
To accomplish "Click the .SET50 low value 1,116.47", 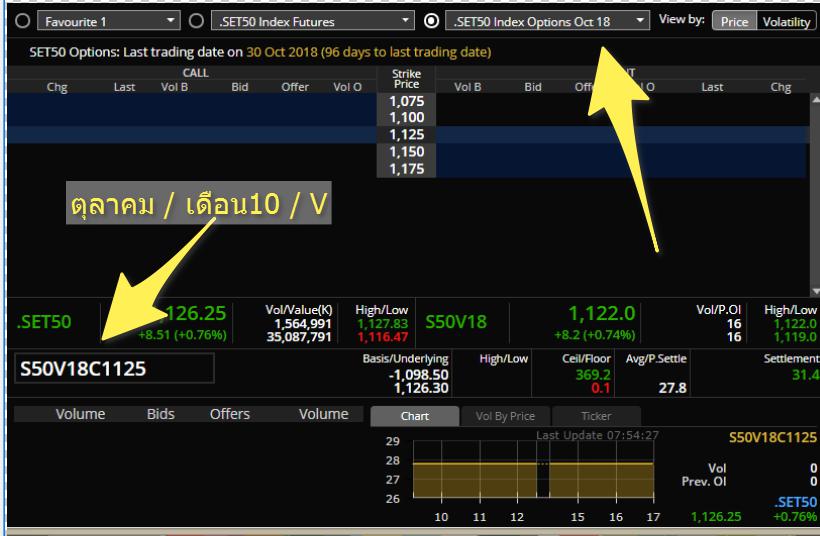I will [382, 337].
